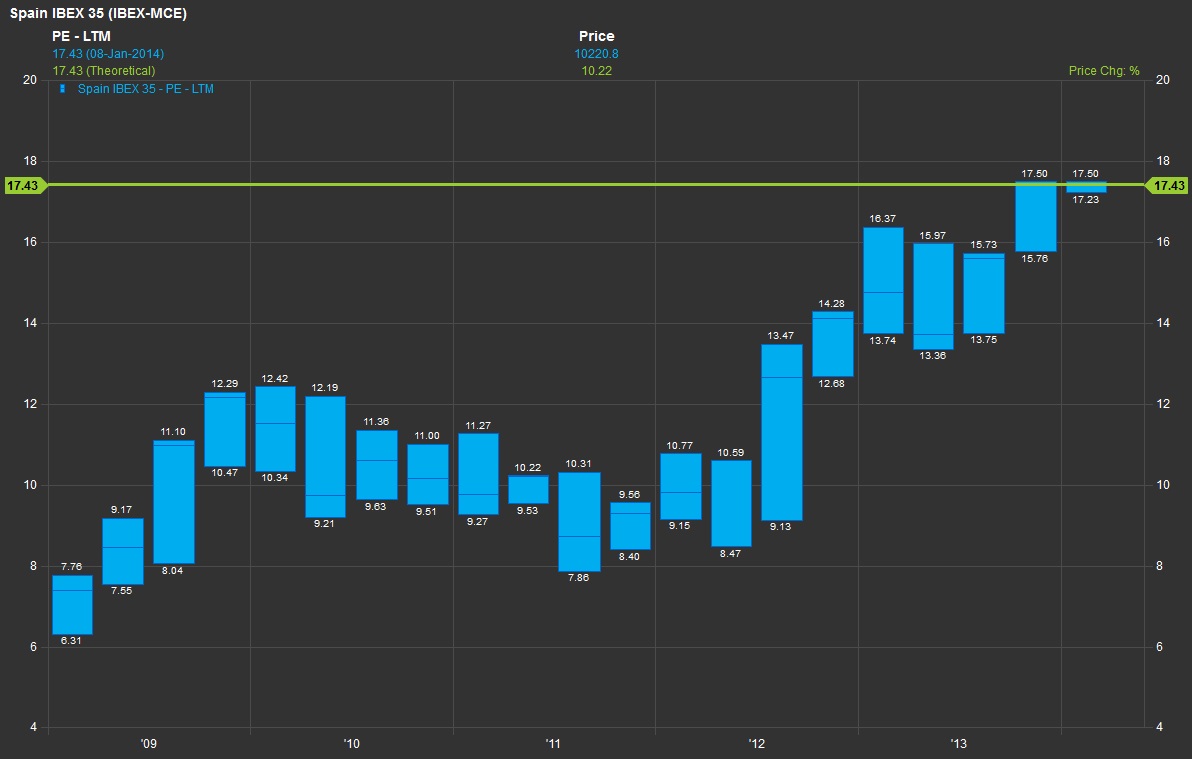Click the bar with high 11.27

(478, 474)
